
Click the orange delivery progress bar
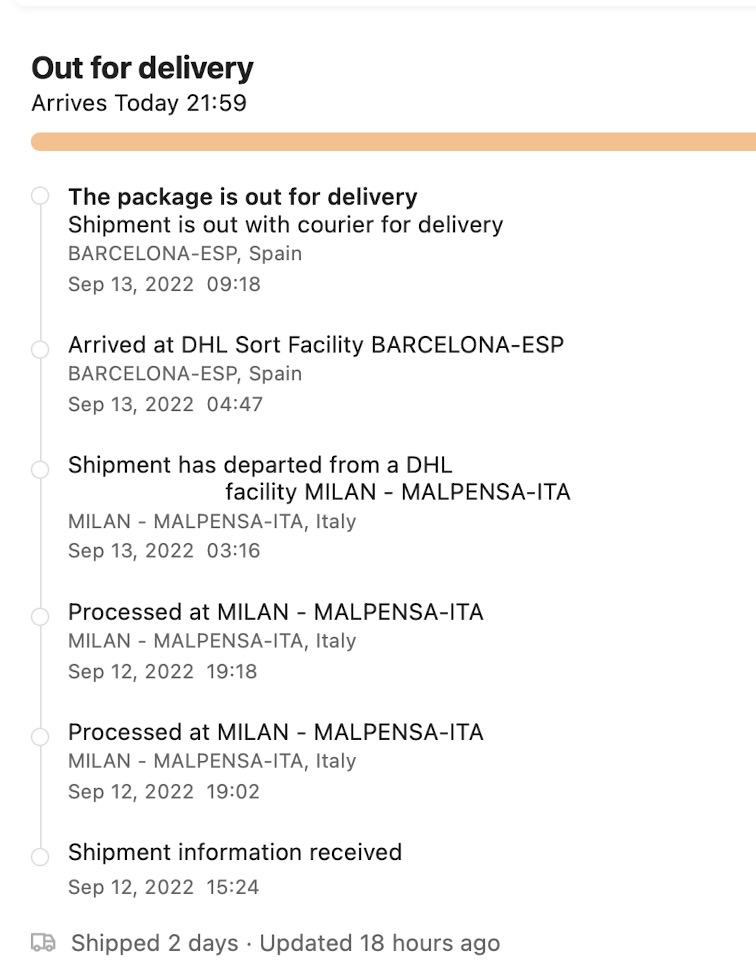[393, 141]
